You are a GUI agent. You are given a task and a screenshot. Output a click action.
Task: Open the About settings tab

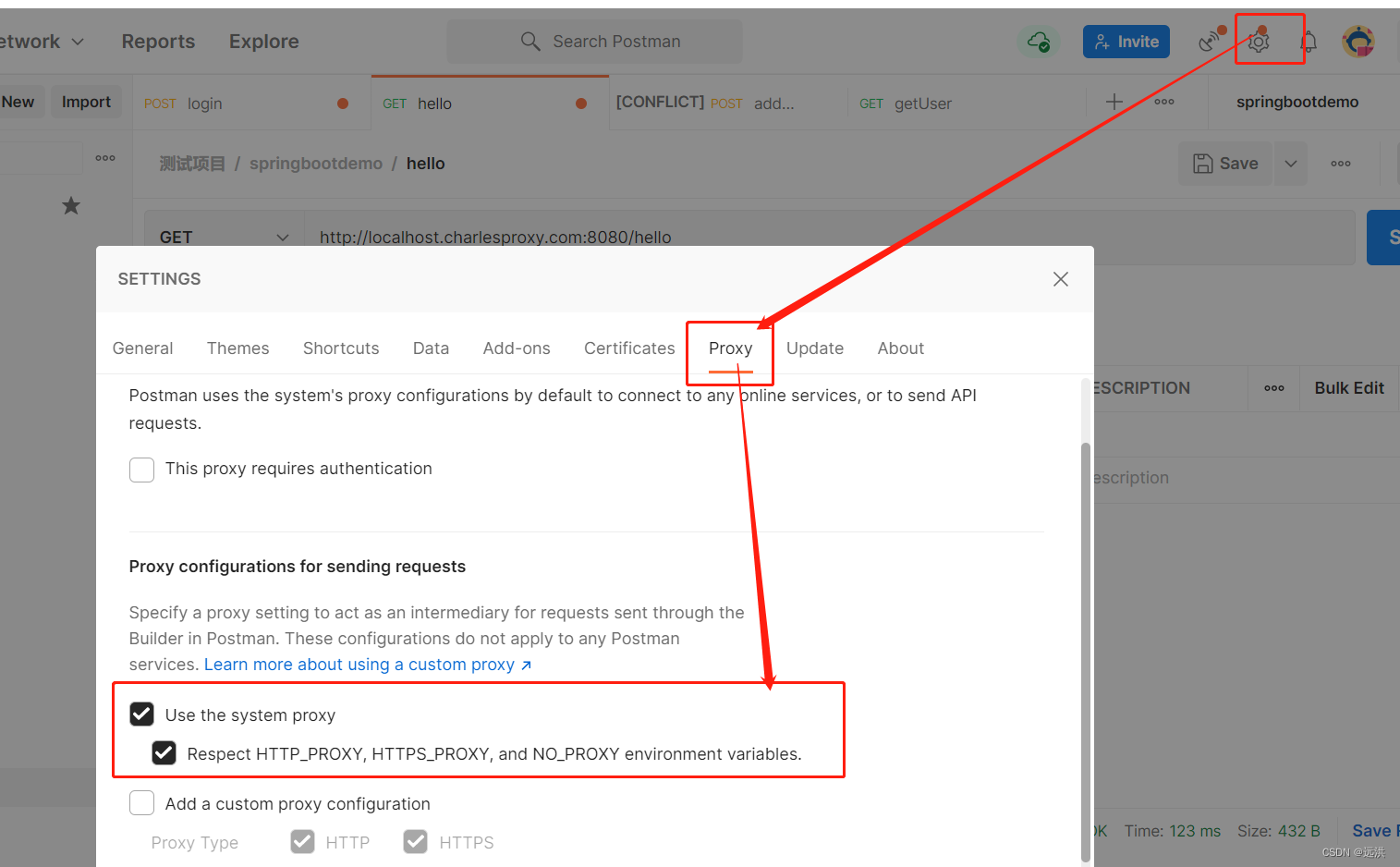coord(901,348)
